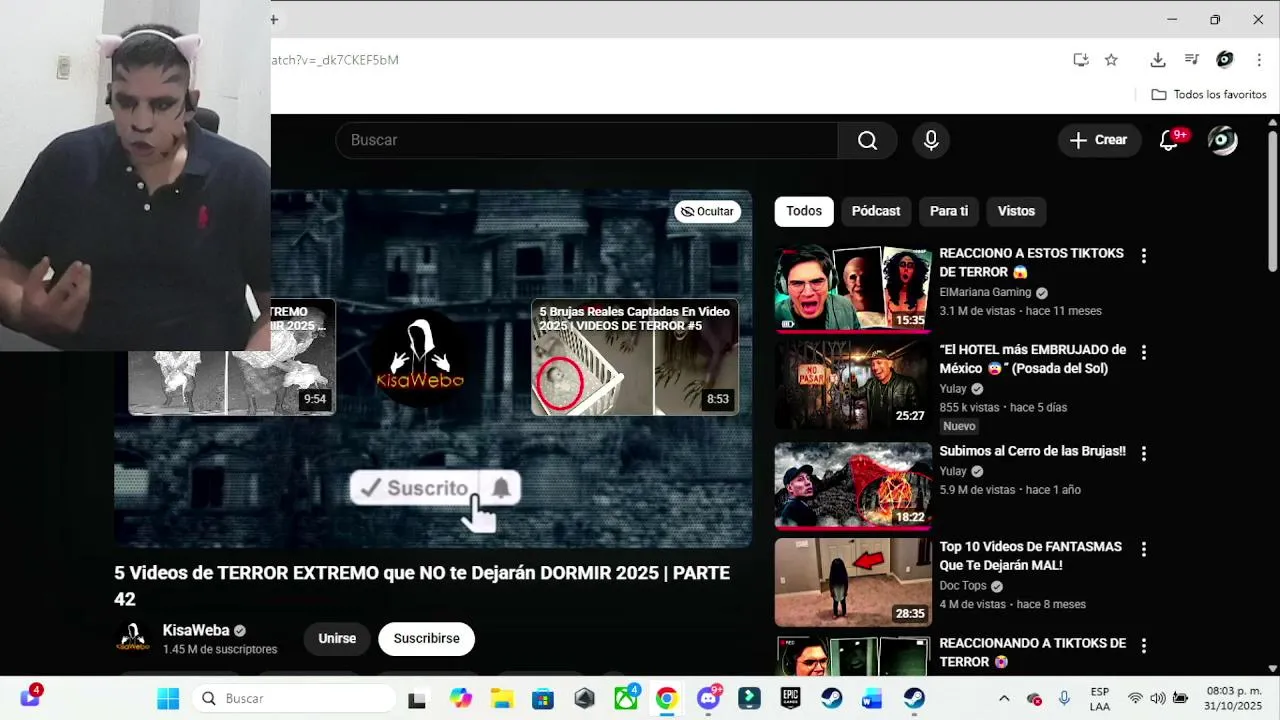Open Chrome three-dot menu

(1259, 60)
